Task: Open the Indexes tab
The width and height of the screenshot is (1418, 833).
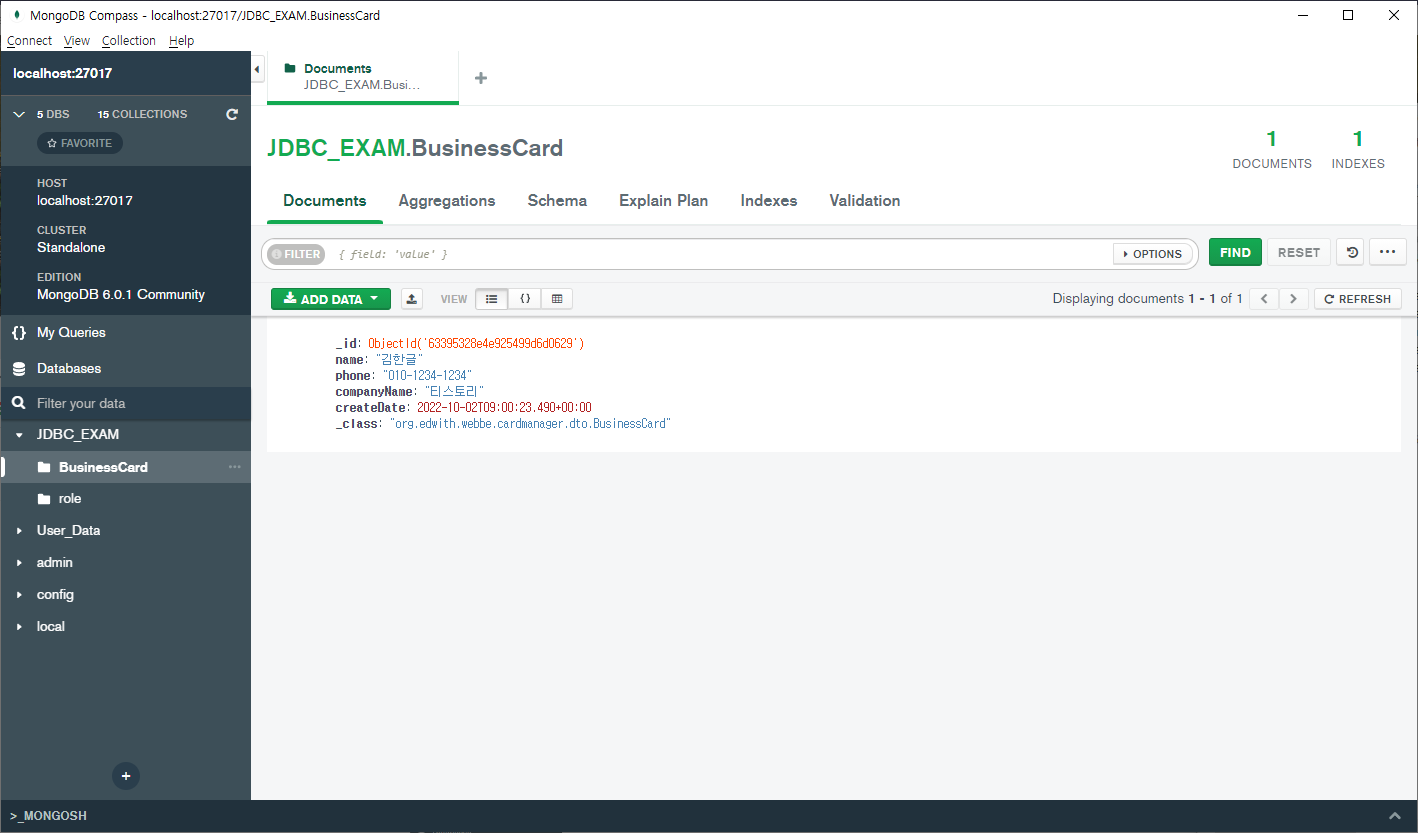Action: (769, 201)
